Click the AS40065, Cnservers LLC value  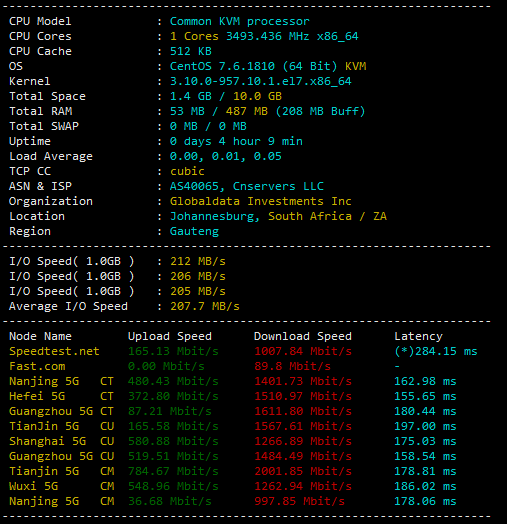click(247, 186)
